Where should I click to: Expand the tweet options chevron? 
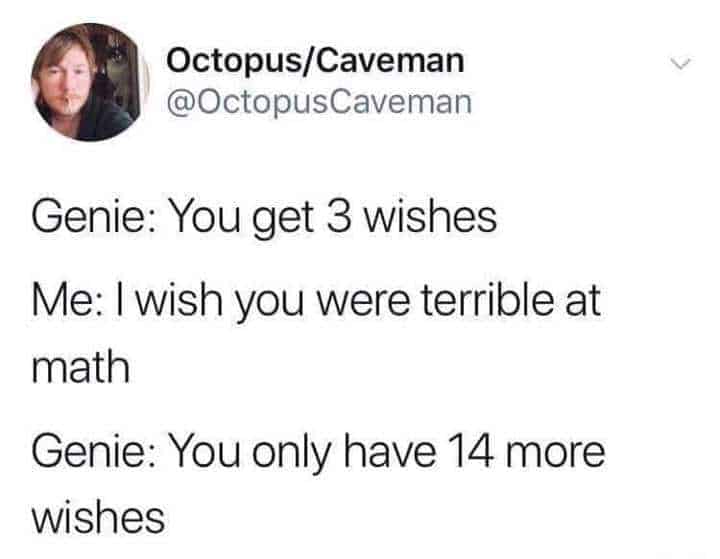tap(680, 63)
